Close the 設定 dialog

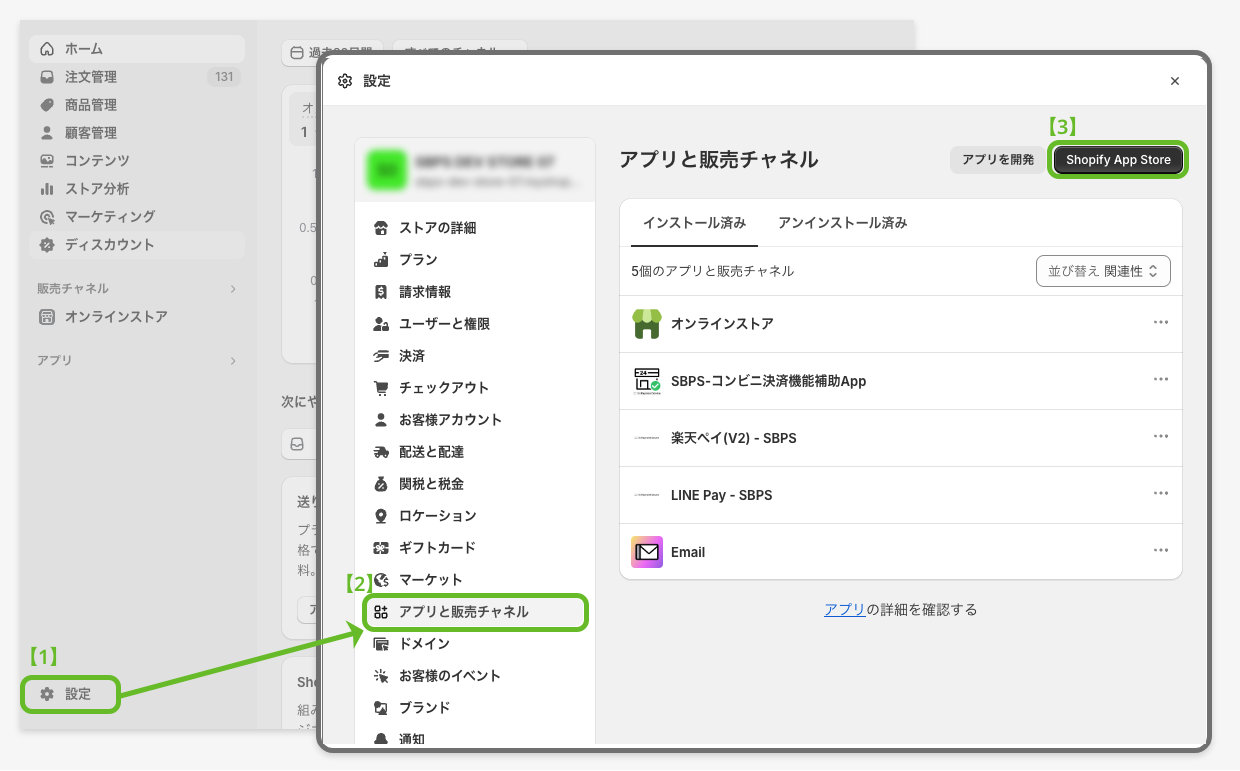pyautogui.click(x=1175, y=81)
